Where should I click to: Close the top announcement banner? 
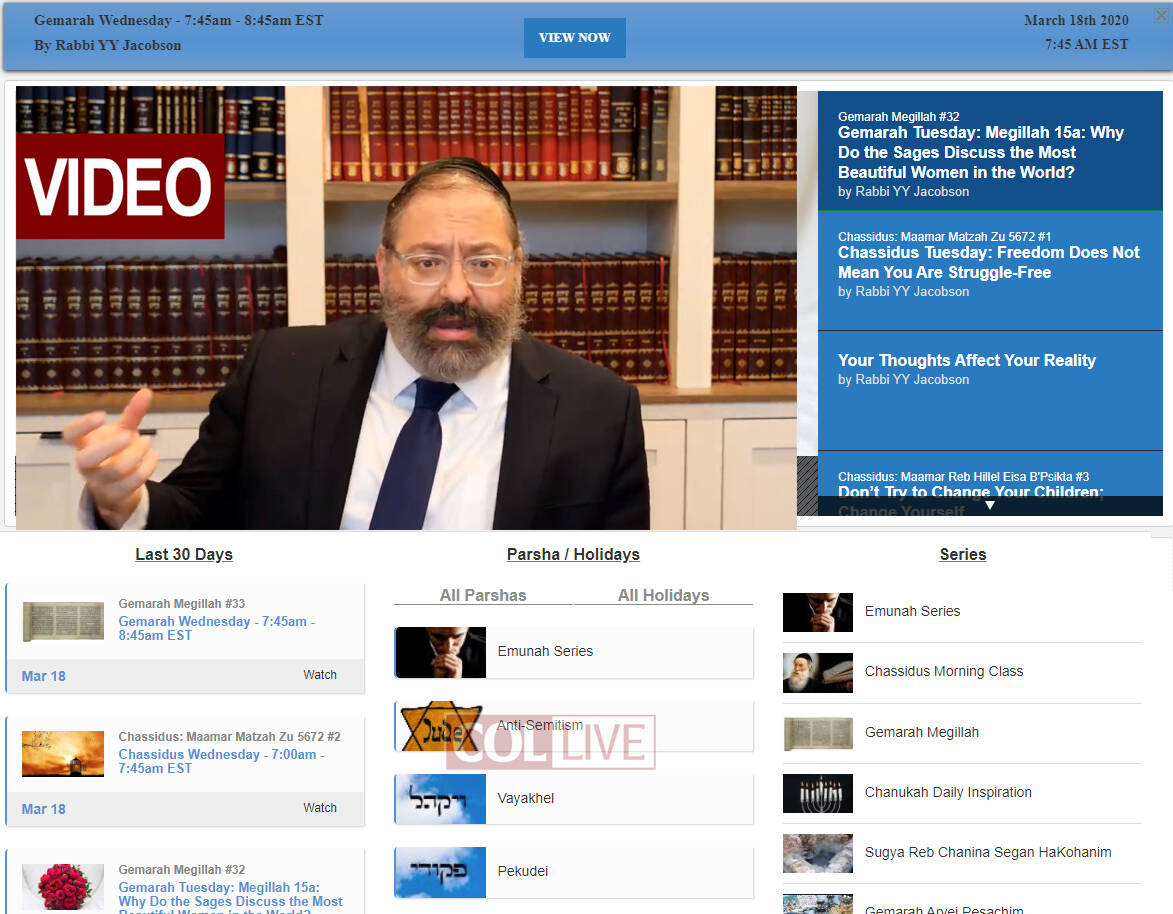tap(1160, 15)
